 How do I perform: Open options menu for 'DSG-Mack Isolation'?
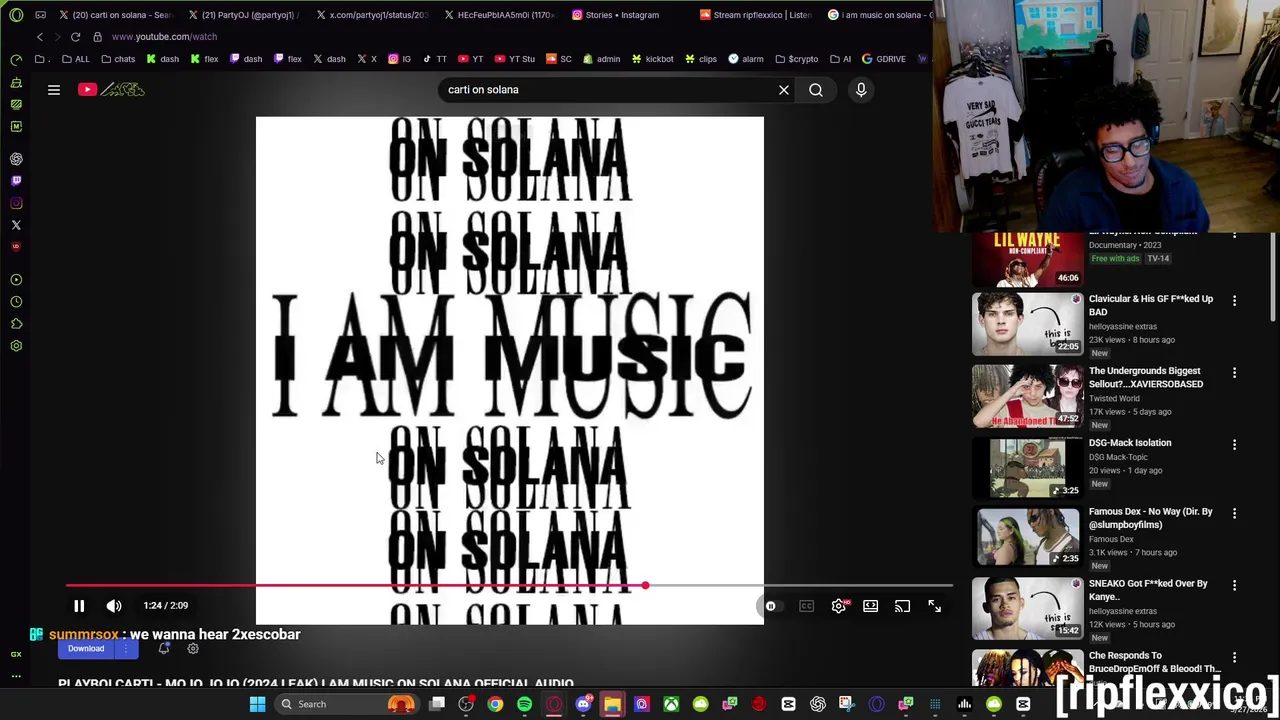pyautogui.click(x=1234, y=444)
